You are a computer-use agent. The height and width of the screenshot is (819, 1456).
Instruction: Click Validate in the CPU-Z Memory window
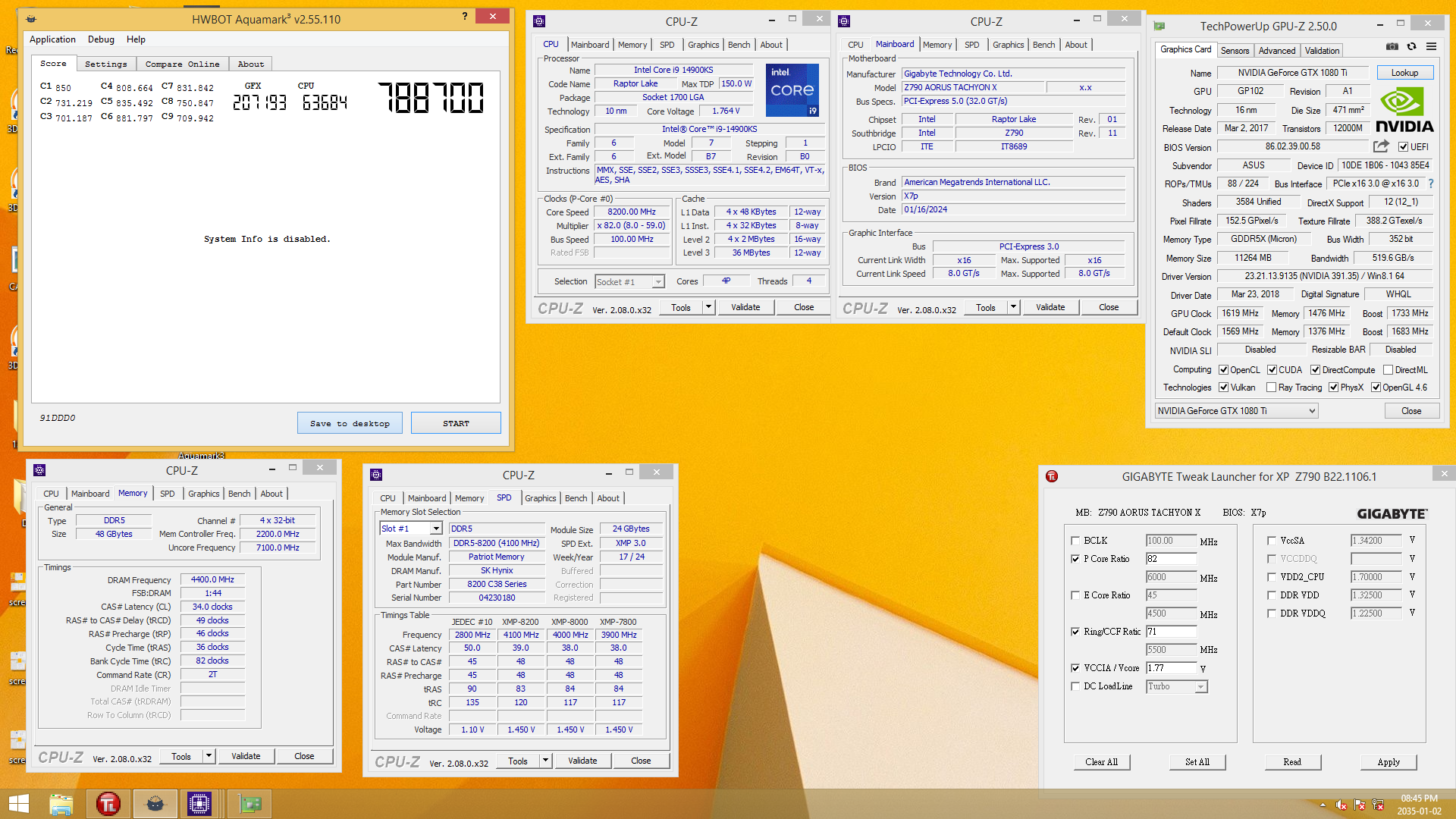point(246,756)
